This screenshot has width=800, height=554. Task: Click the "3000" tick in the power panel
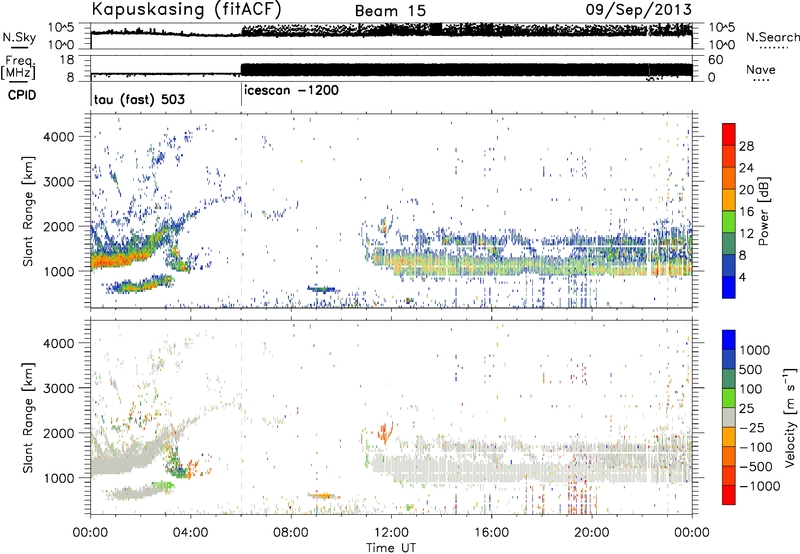58,182
